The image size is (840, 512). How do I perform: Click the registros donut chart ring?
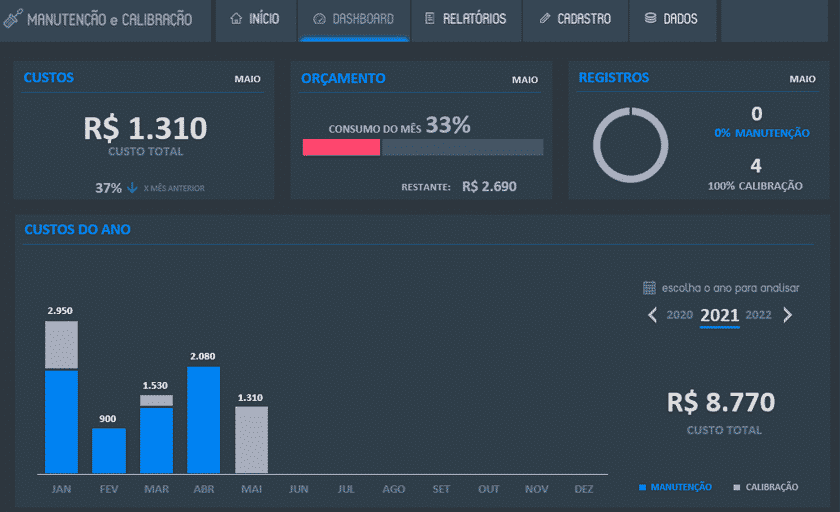click(631, 145)
